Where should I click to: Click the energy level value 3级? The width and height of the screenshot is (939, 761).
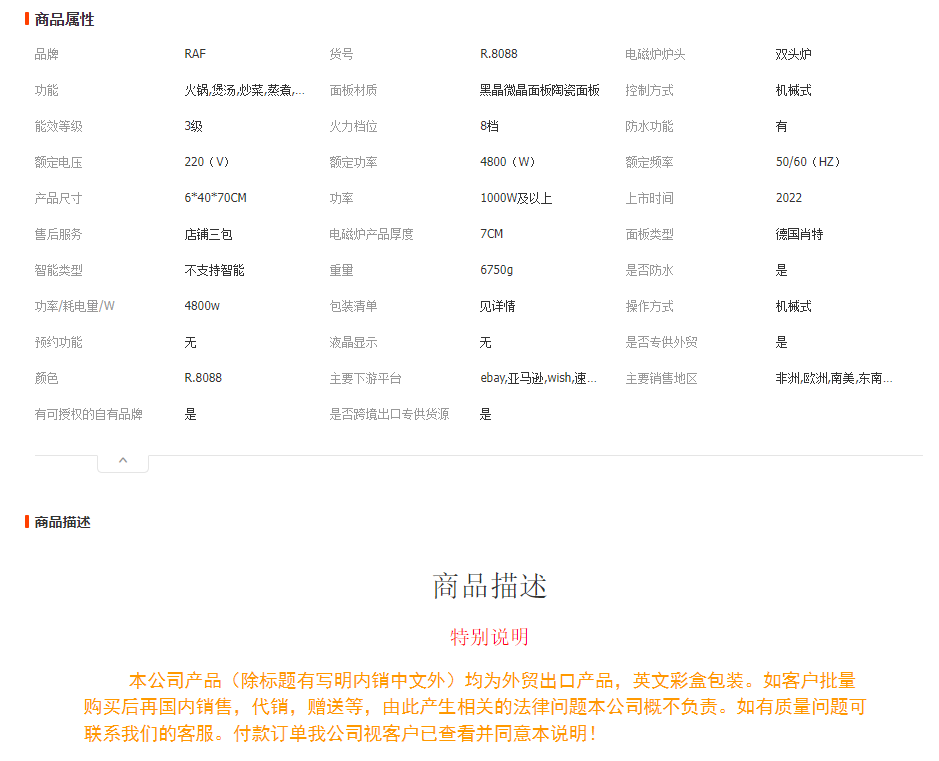(193, 126)
